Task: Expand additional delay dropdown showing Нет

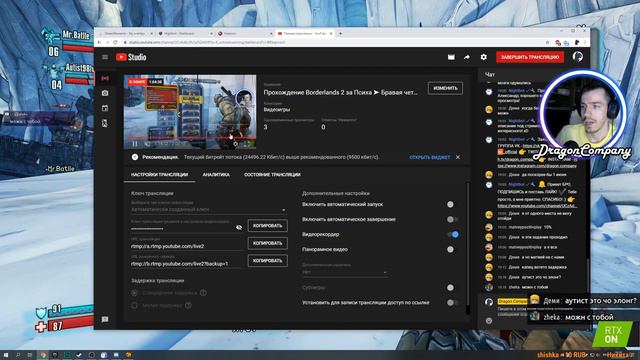Action: [x=344, y=272]
